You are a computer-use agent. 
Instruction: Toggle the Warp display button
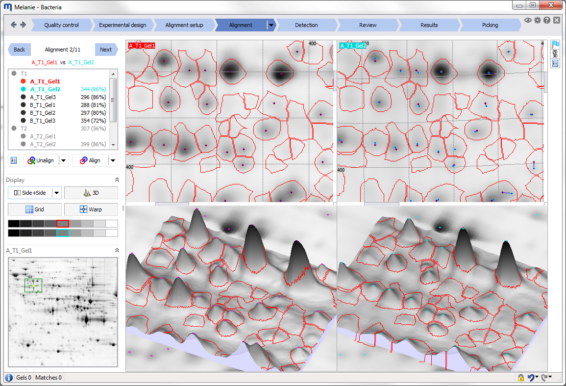click(x=91, y=209)
